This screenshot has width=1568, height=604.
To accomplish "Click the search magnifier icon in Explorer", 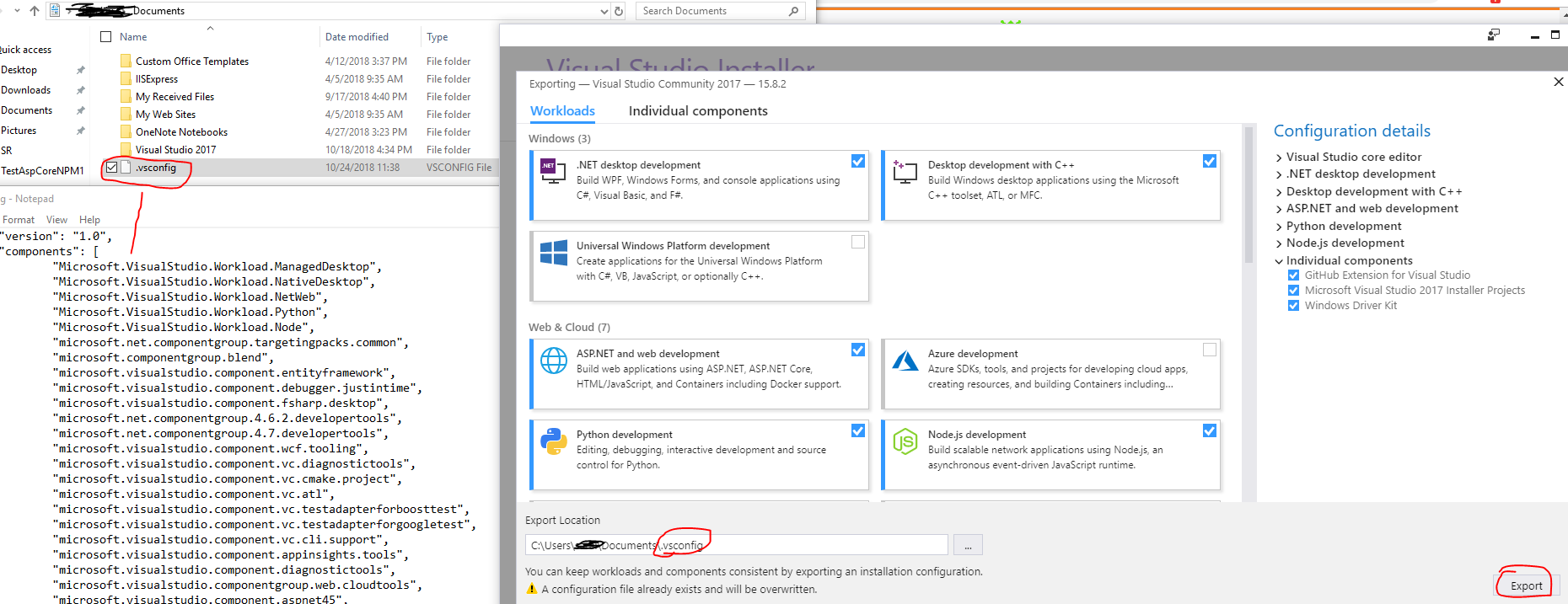I will click(793, 11).
